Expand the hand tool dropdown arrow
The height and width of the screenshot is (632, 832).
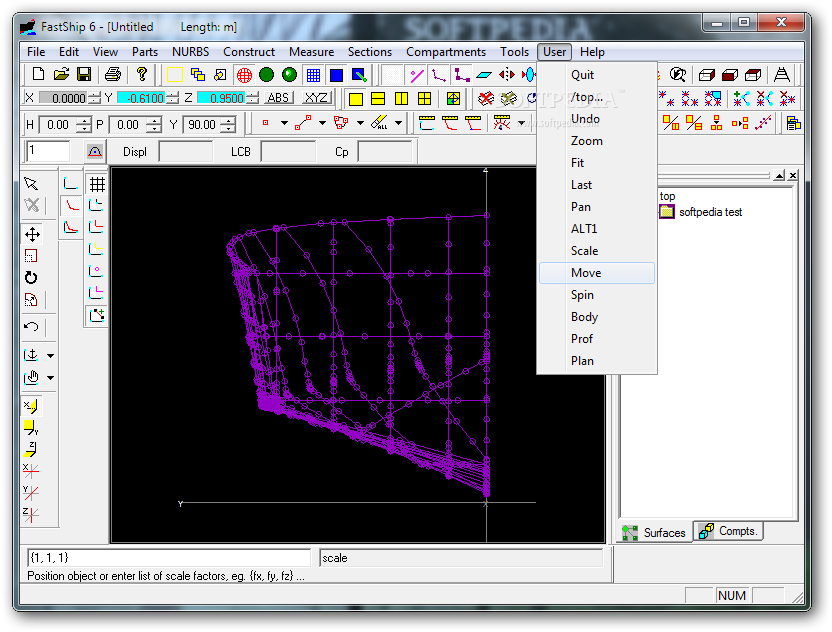[50, 378]
